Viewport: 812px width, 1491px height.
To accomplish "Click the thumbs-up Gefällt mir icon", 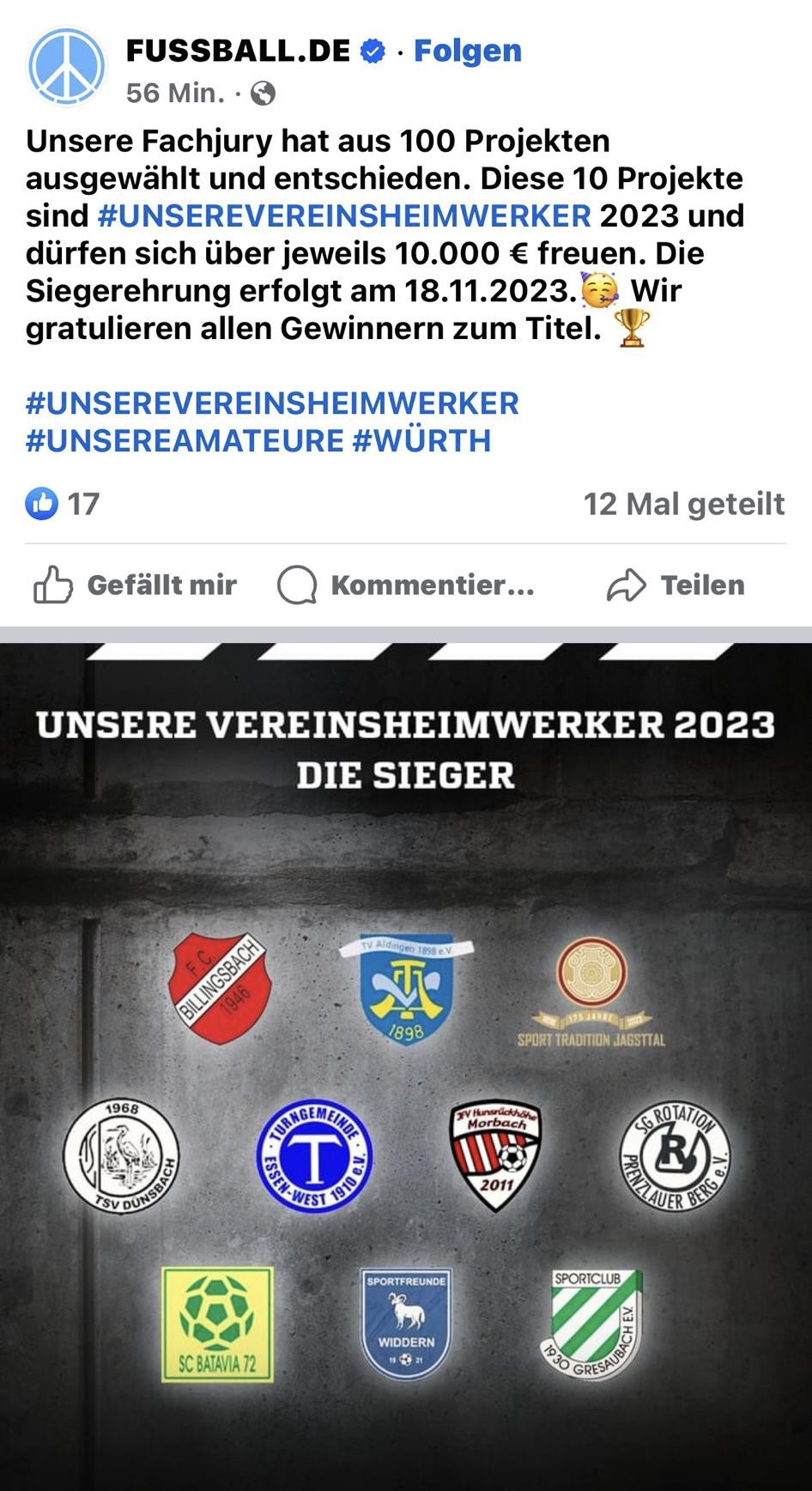I will pos(52,585).
